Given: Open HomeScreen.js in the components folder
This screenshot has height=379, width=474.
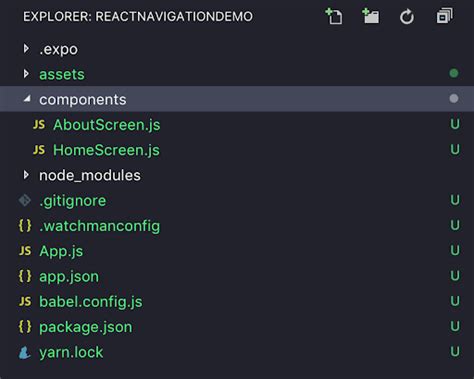Looking at the screenshot, I should coord(106,150).
